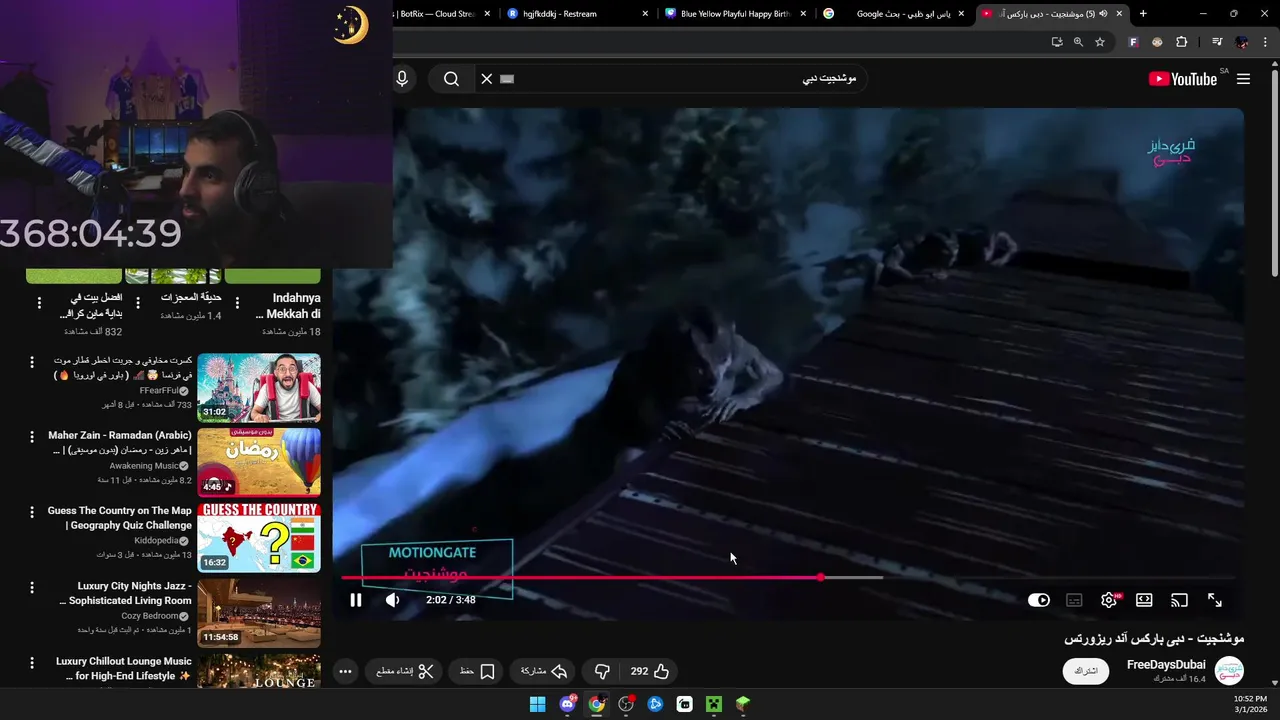Open Guess The Country video thumbnail
The image size is (1280, 720).
click(259, 537)
